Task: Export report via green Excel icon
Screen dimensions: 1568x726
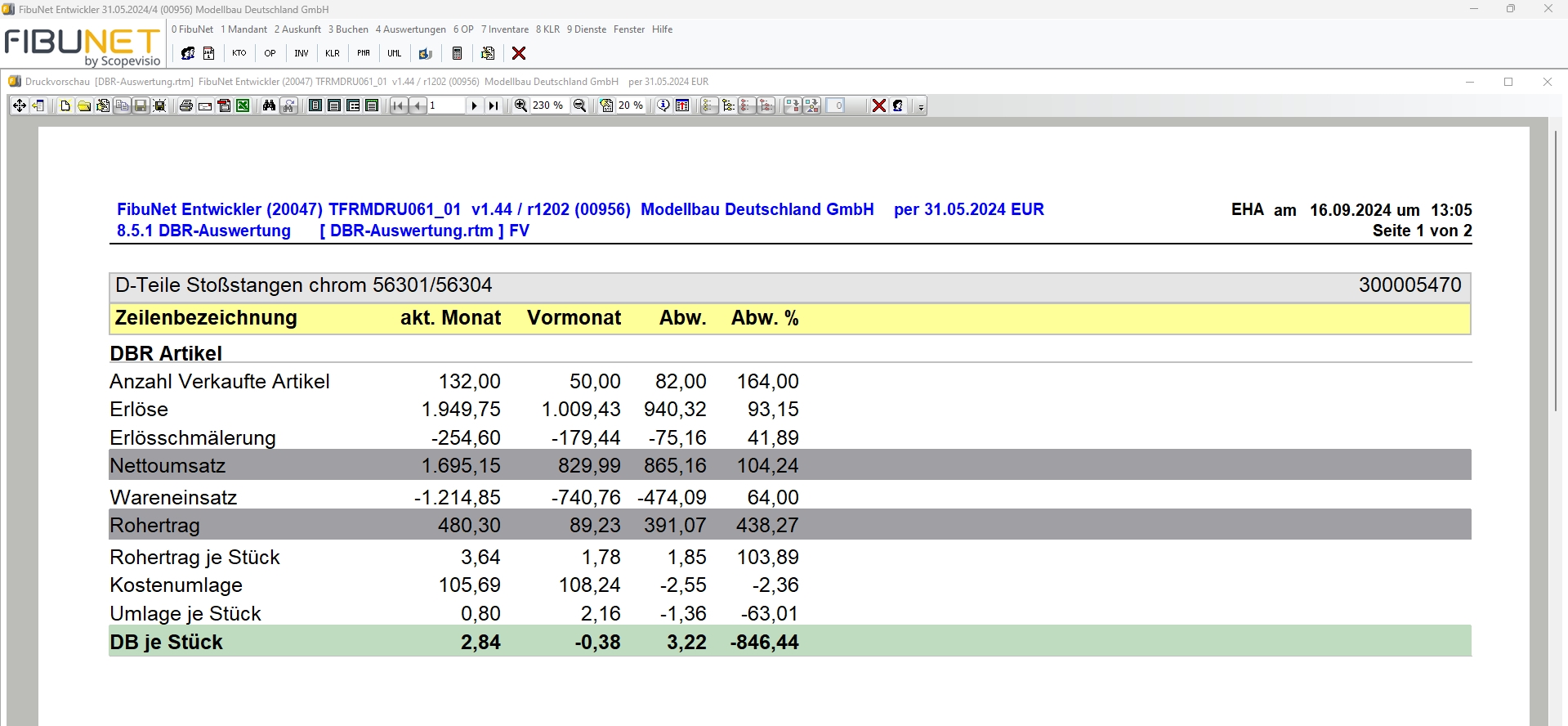Action: pyautogui.click(x=243, y=105)
